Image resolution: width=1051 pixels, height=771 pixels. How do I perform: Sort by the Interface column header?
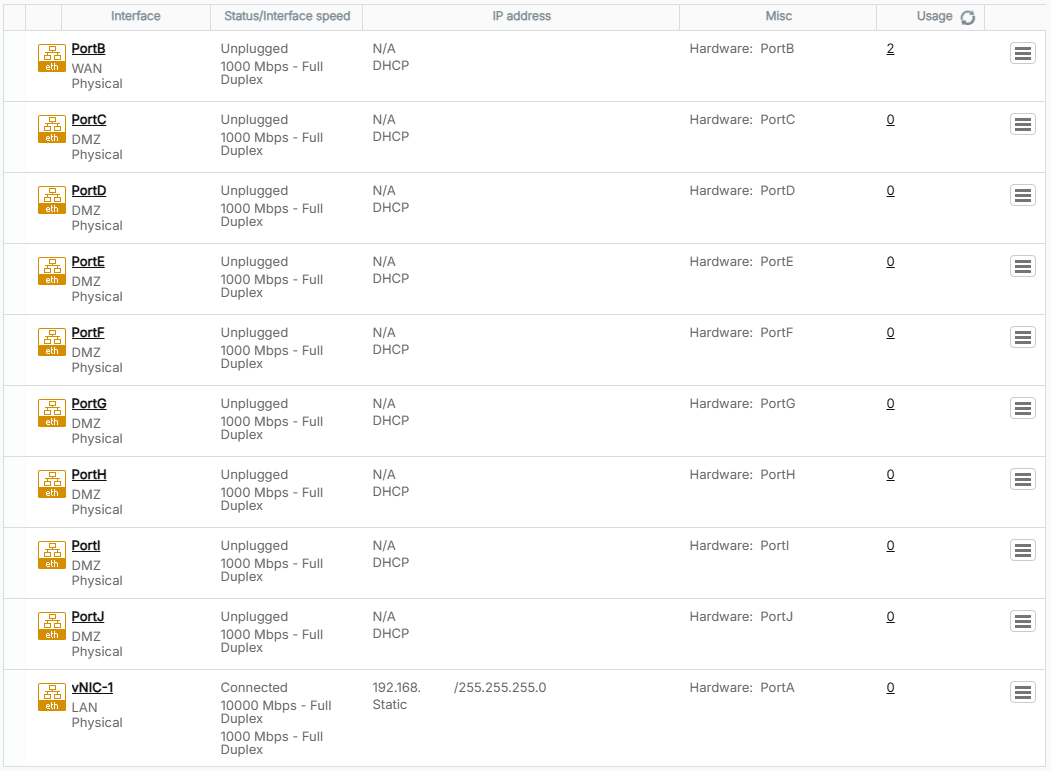[x=136, y=17]
